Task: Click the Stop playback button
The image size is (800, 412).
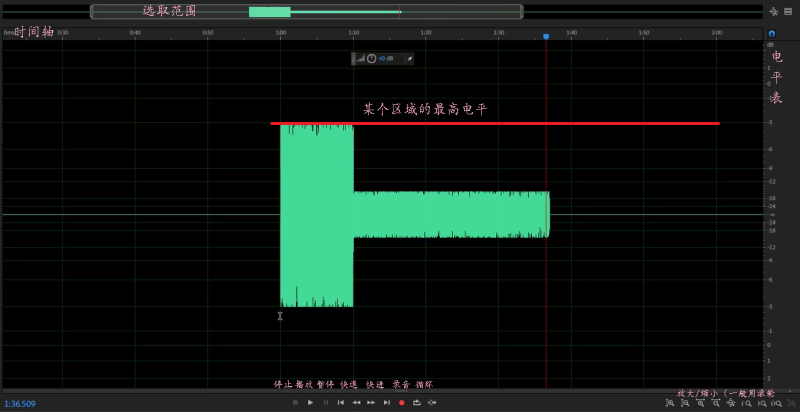Action: pos(295,402)
